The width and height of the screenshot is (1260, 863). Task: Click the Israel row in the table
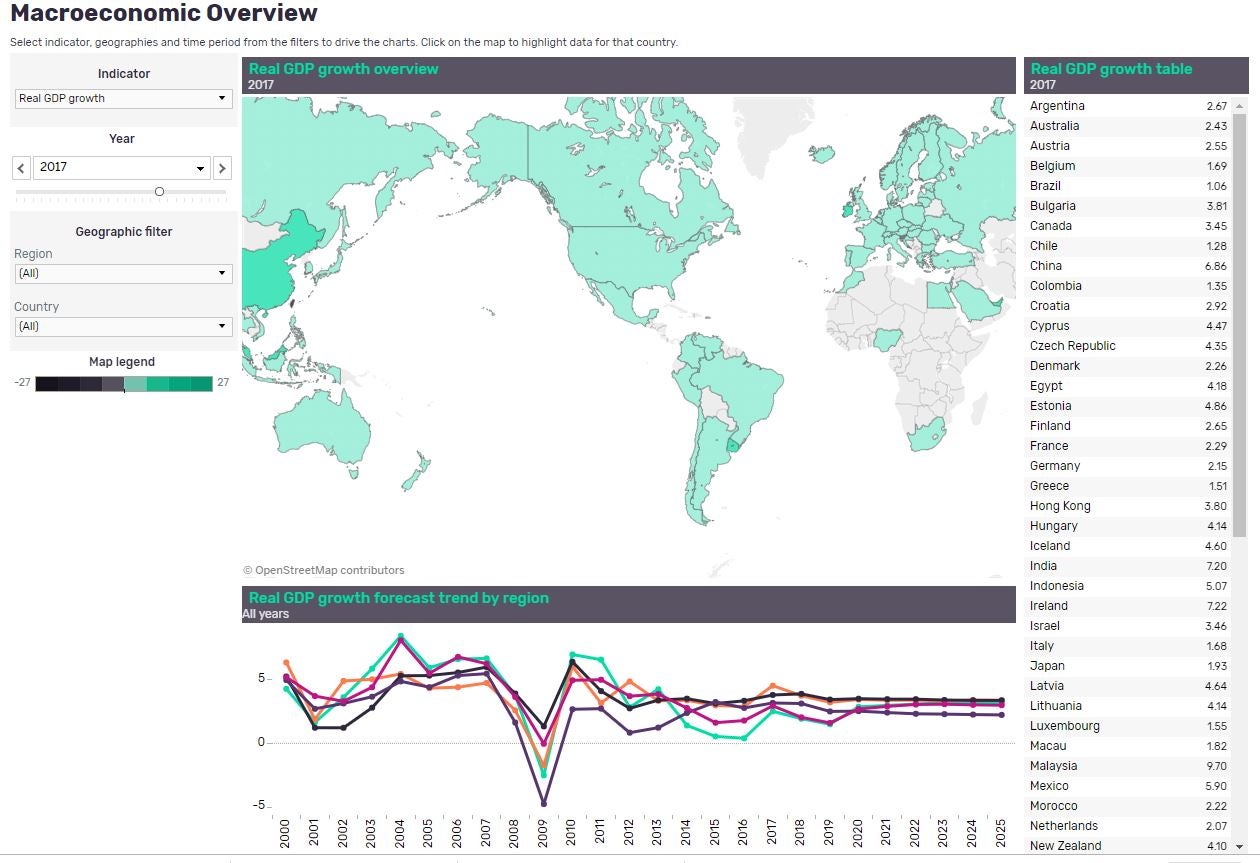[1128, 626]
